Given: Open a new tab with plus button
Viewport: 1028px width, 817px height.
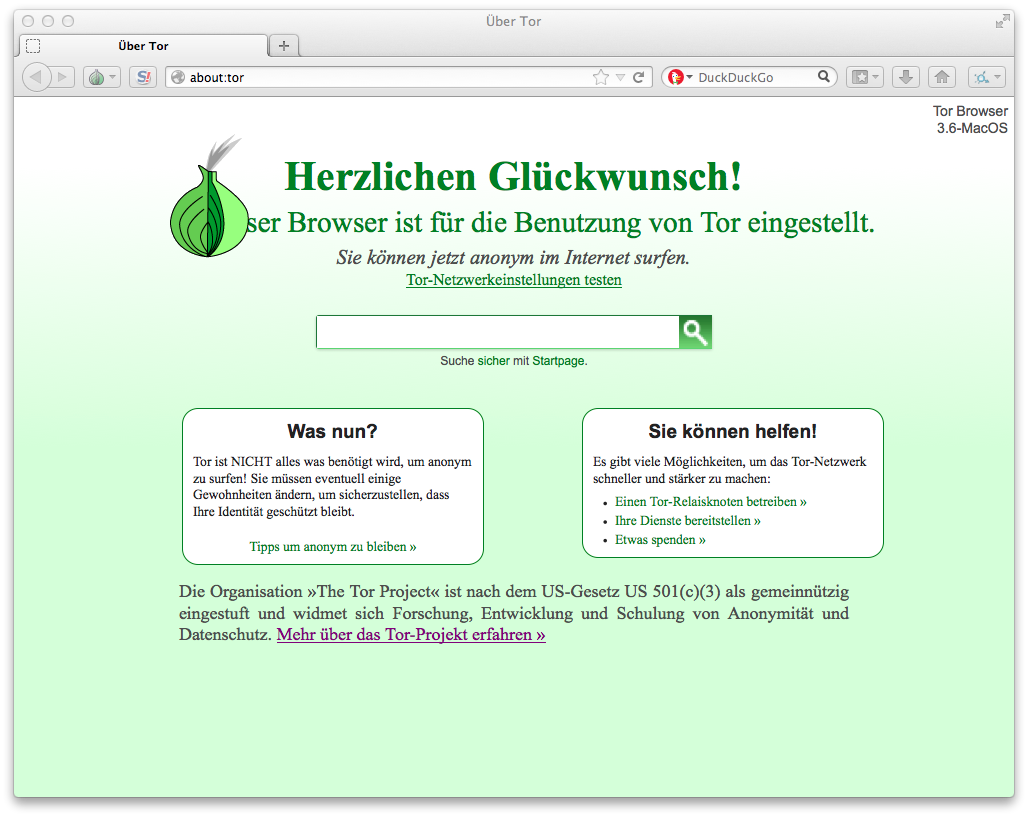Looking at the screenshot, I should [x=284, y=46].
